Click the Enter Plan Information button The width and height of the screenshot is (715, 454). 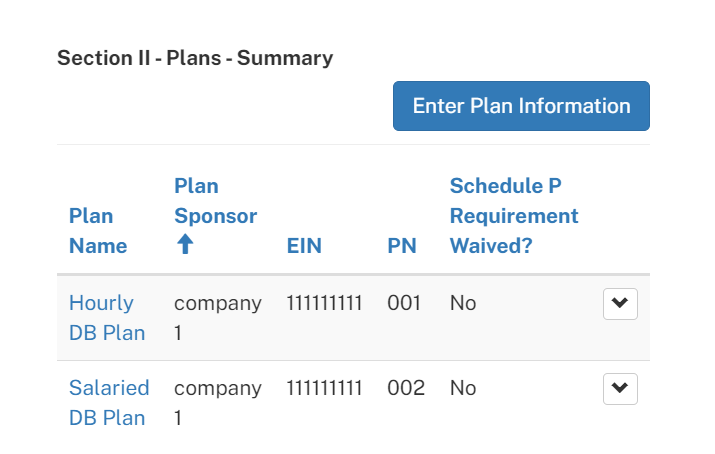[x=521, y=106]
